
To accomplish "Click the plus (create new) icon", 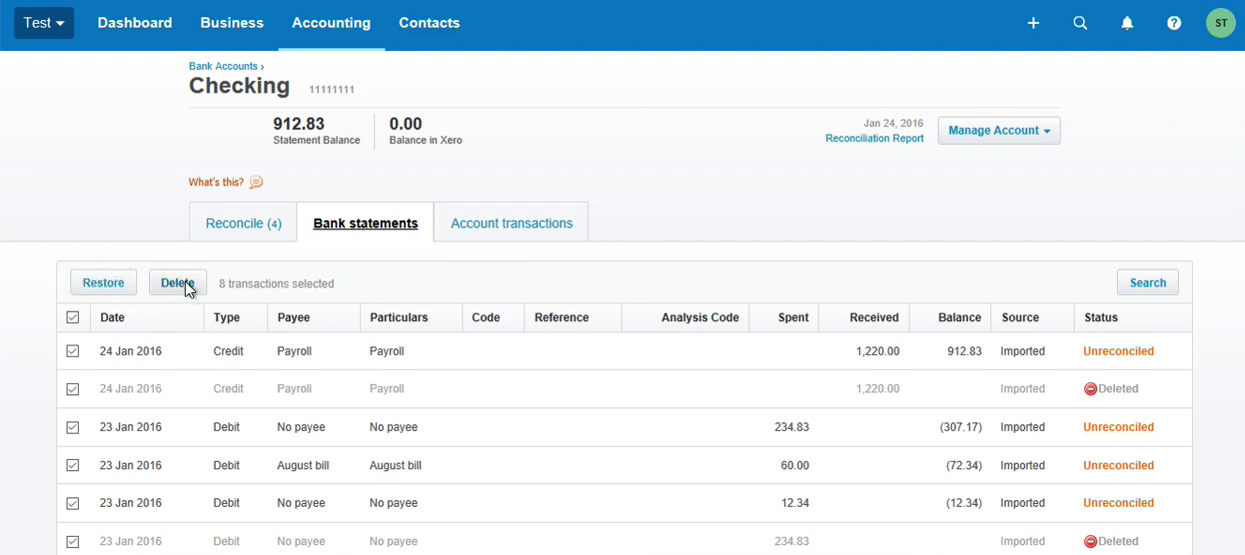I will (1033, 23).
